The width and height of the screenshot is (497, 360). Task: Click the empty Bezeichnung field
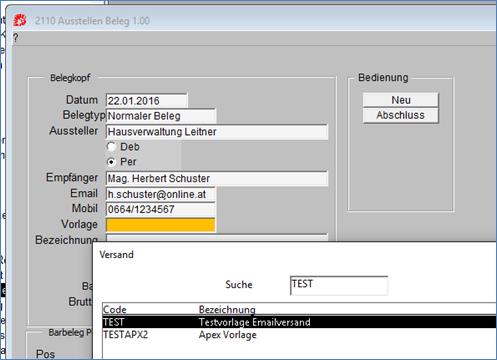(217, 238)
